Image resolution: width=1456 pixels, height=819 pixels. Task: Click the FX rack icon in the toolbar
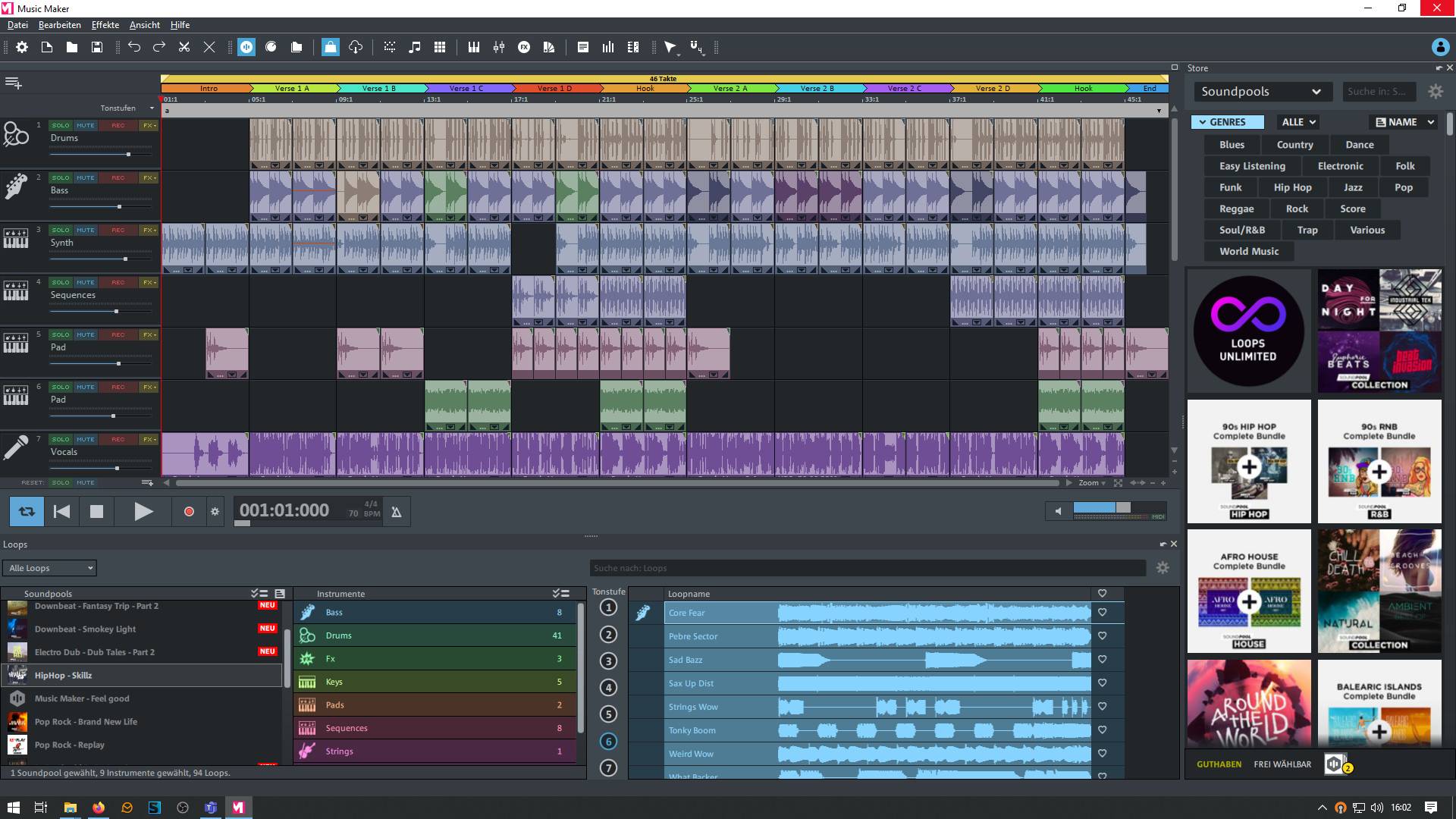point(525,47)
